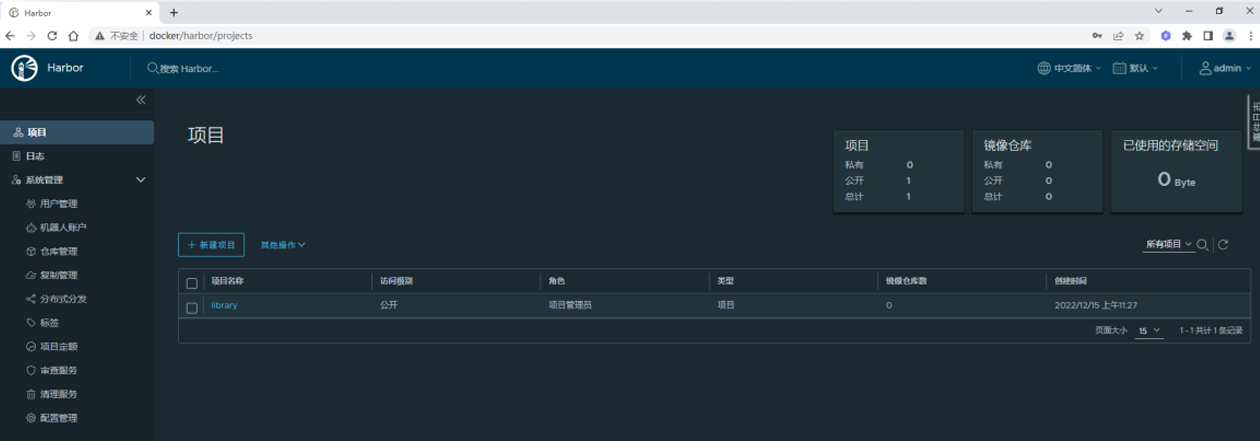Open Chrome three-dot menu
This screenshot has height=441, width=1260.
point(1250,36)
